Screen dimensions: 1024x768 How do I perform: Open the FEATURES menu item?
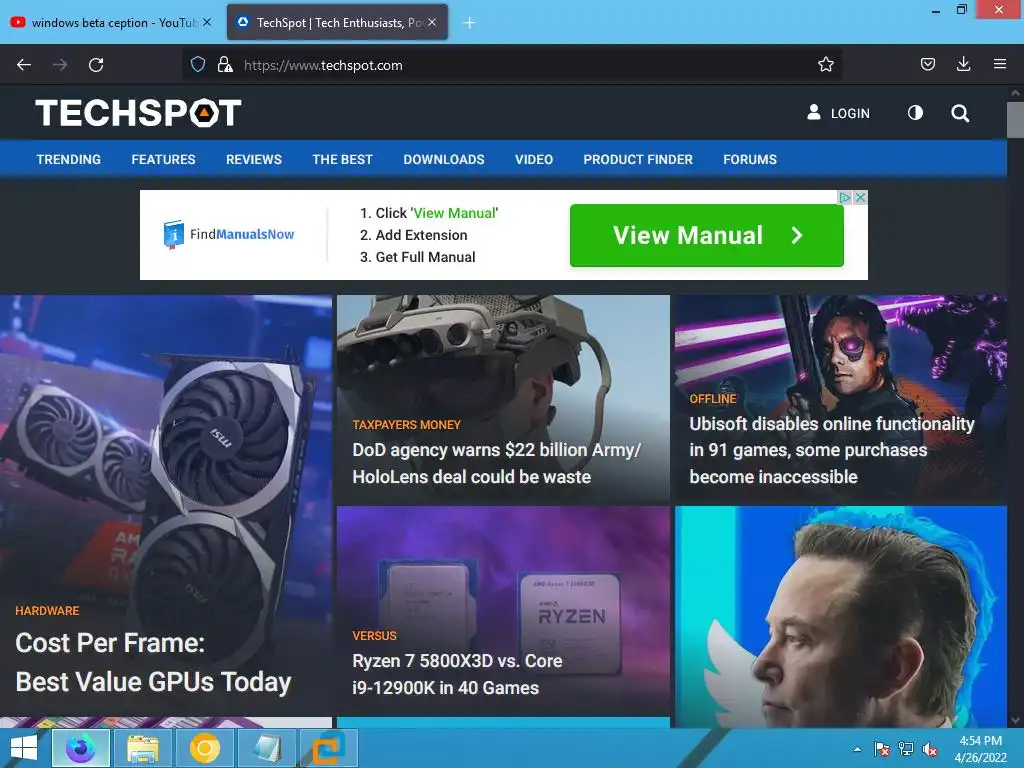coord(163,159)
